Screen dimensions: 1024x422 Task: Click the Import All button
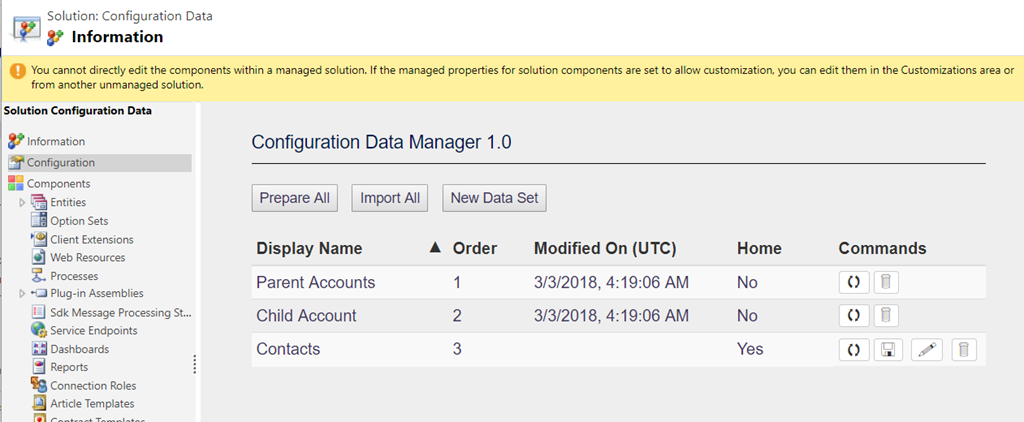pyautogui.click(x=390, y=198)
